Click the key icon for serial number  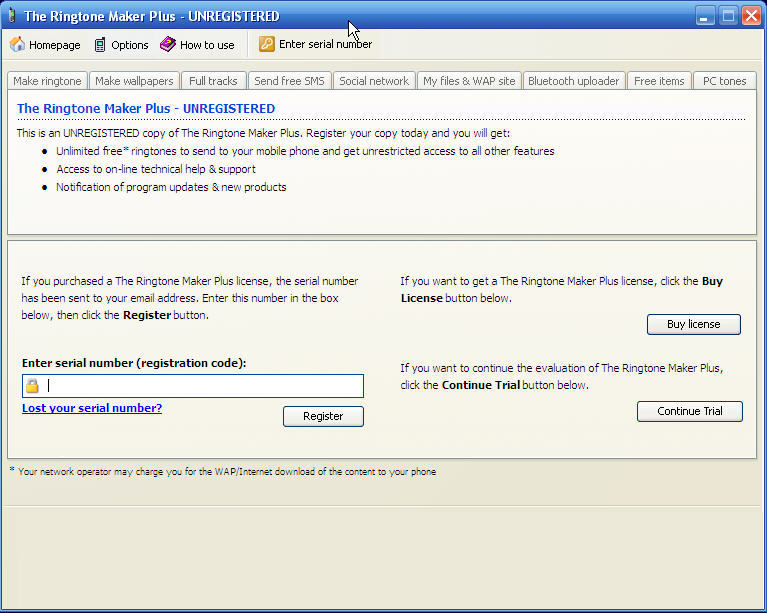[267, 44]
